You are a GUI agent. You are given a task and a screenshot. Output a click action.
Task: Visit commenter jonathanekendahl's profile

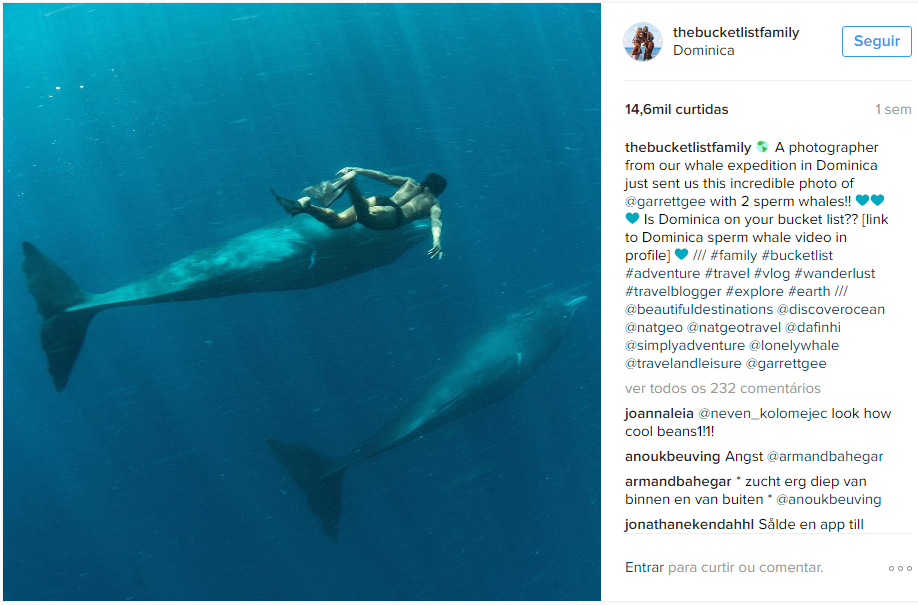[x=687, y=524]
